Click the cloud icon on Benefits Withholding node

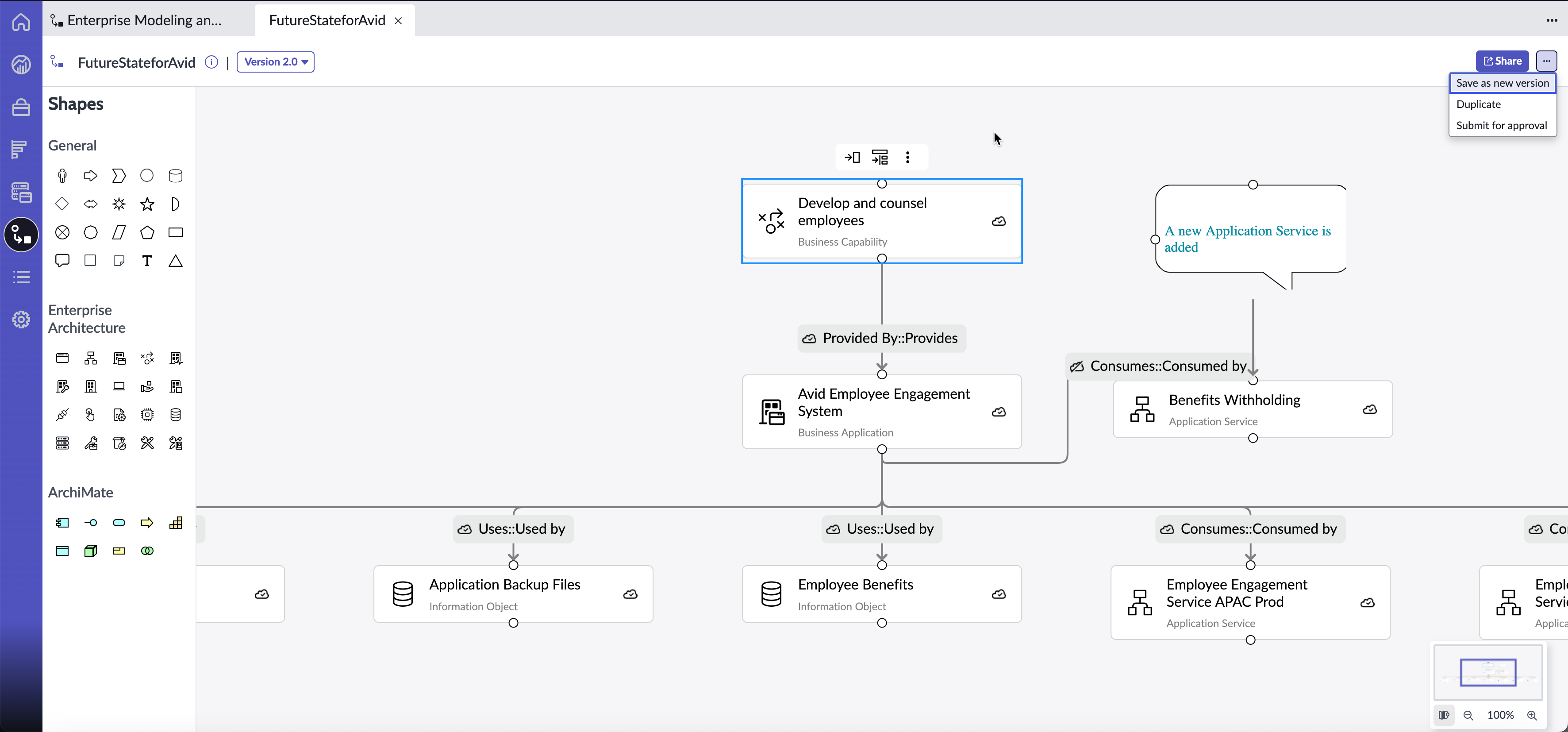[x=1369, y=410]
